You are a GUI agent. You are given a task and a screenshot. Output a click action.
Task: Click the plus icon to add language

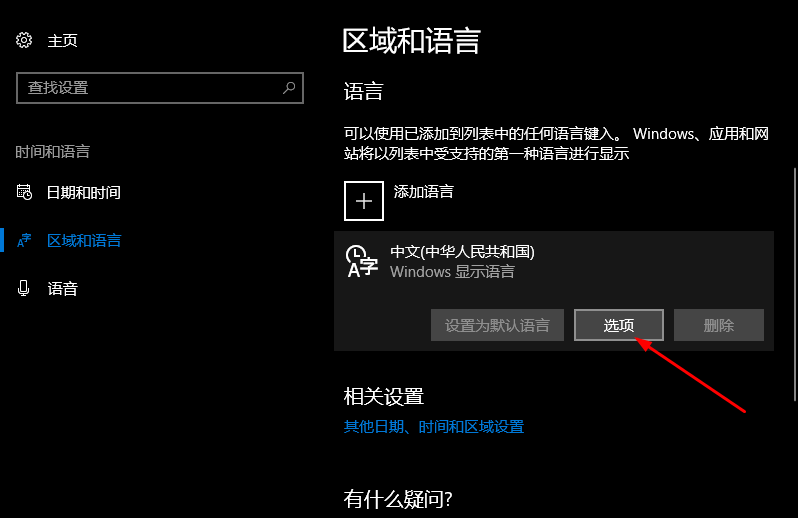[x=364, y=201]
